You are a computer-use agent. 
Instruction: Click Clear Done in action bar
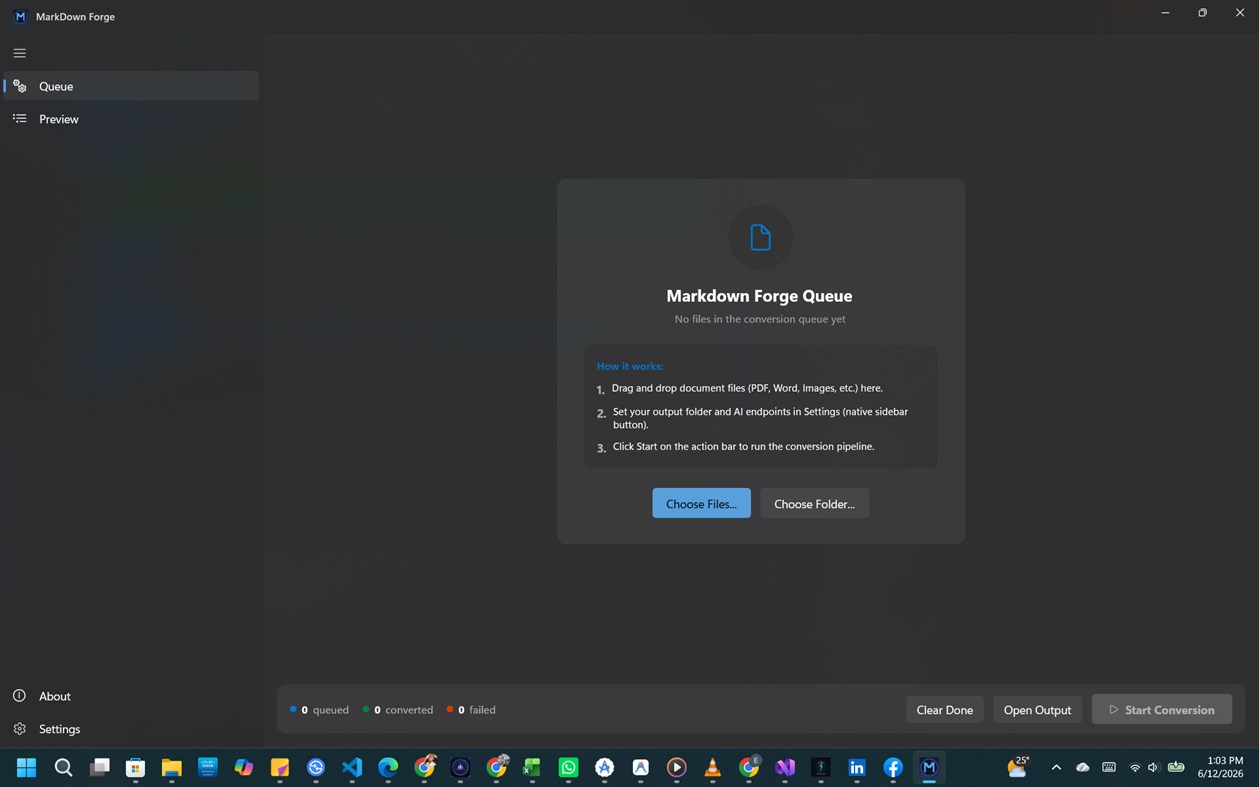coord(944,710)
